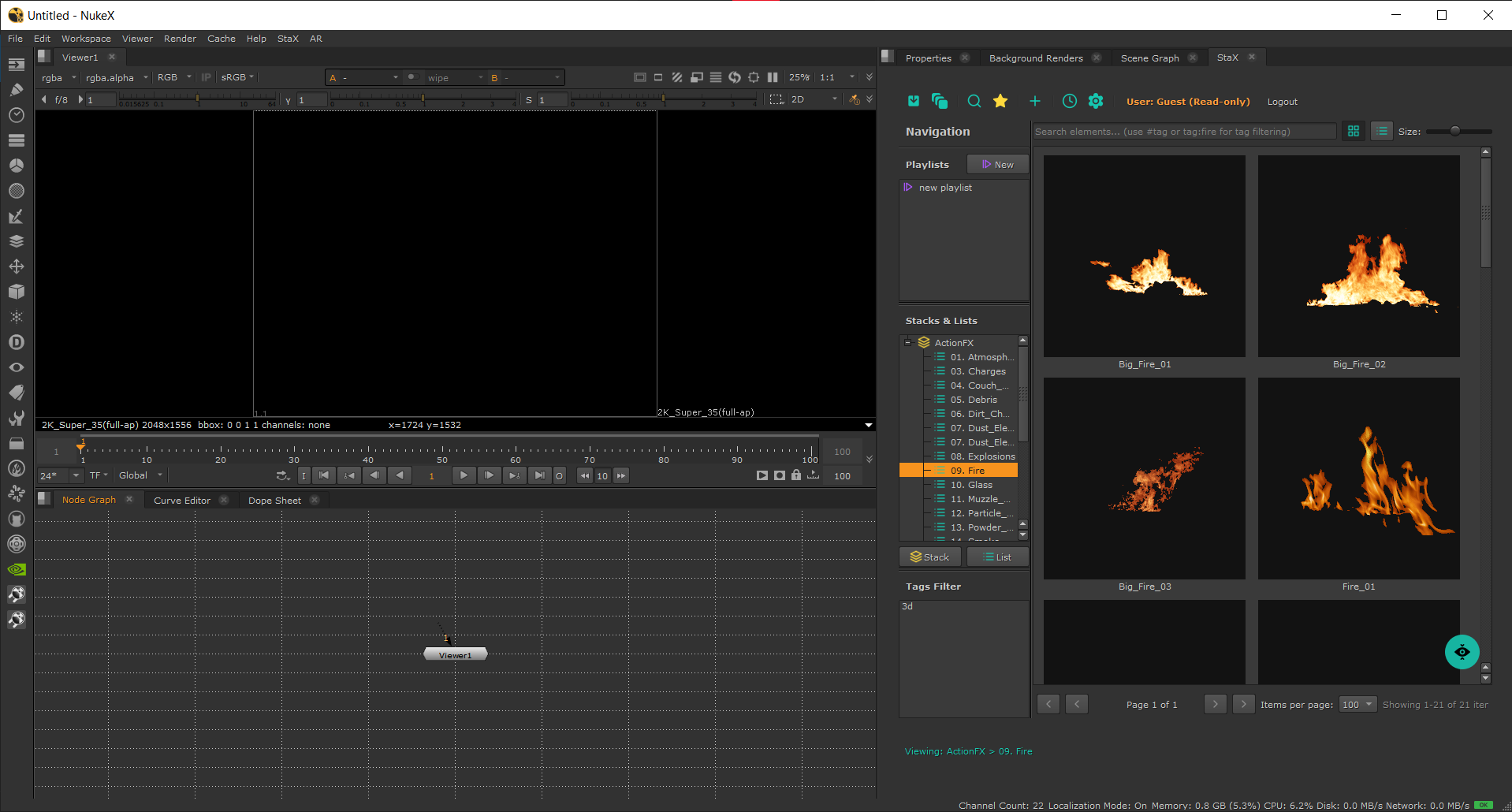Click the New playlist button
Screen dimensions: 1512x812
[x=997, y=165]
